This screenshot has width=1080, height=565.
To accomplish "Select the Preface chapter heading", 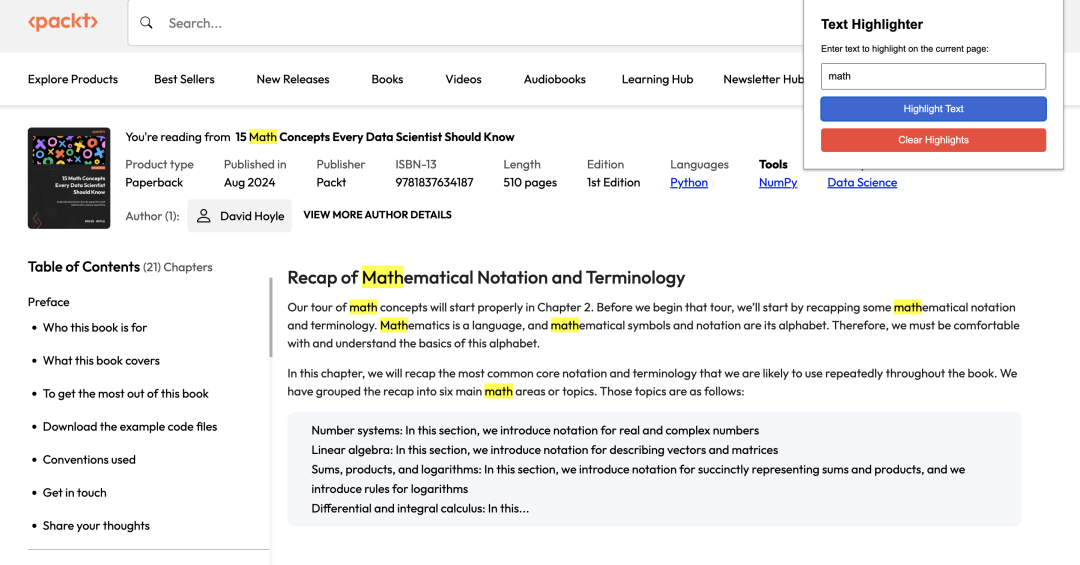I will point(48,302).
